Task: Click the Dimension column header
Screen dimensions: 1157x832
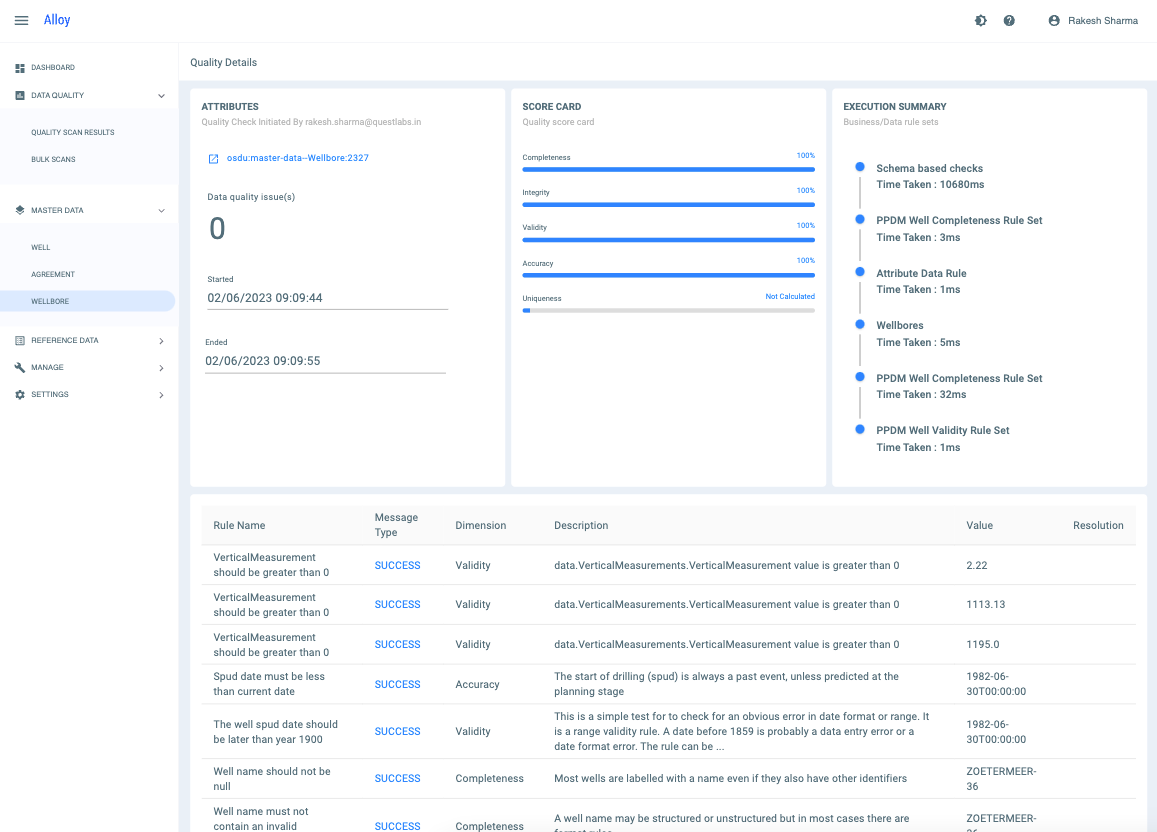Action: pyautogui.click(x=480, y=525)
